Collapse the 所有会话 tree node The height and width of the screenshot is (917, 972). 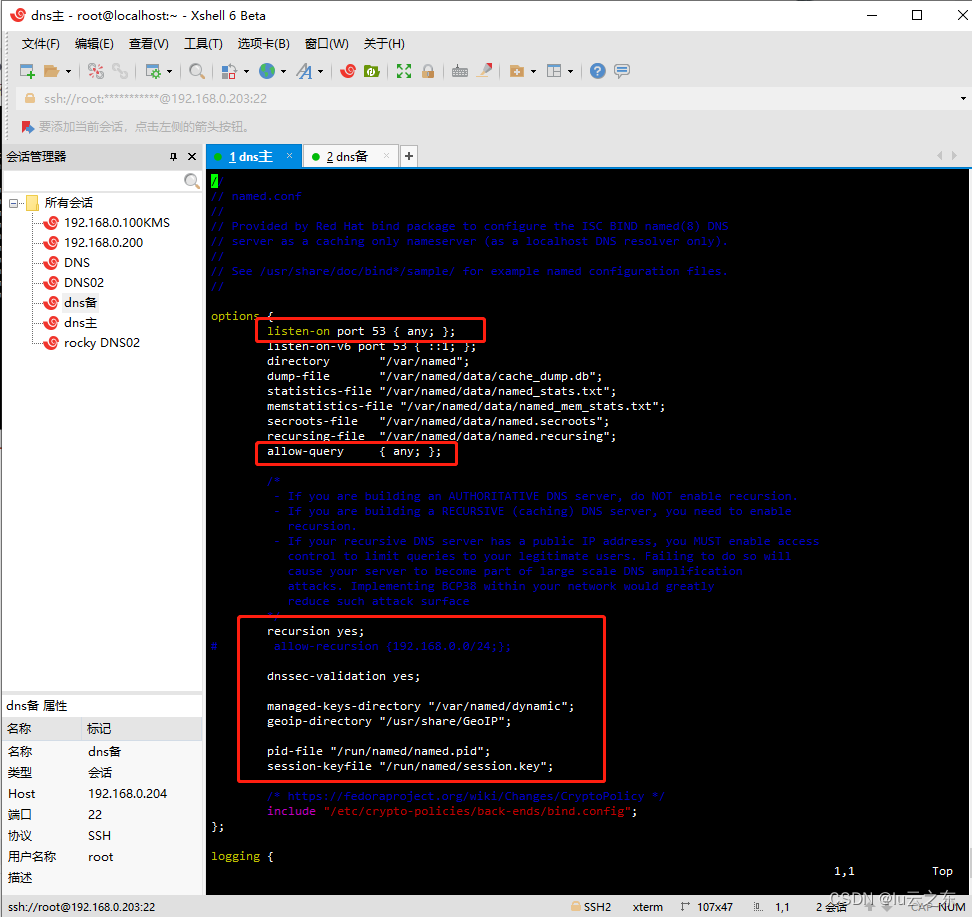pos(14,203)
